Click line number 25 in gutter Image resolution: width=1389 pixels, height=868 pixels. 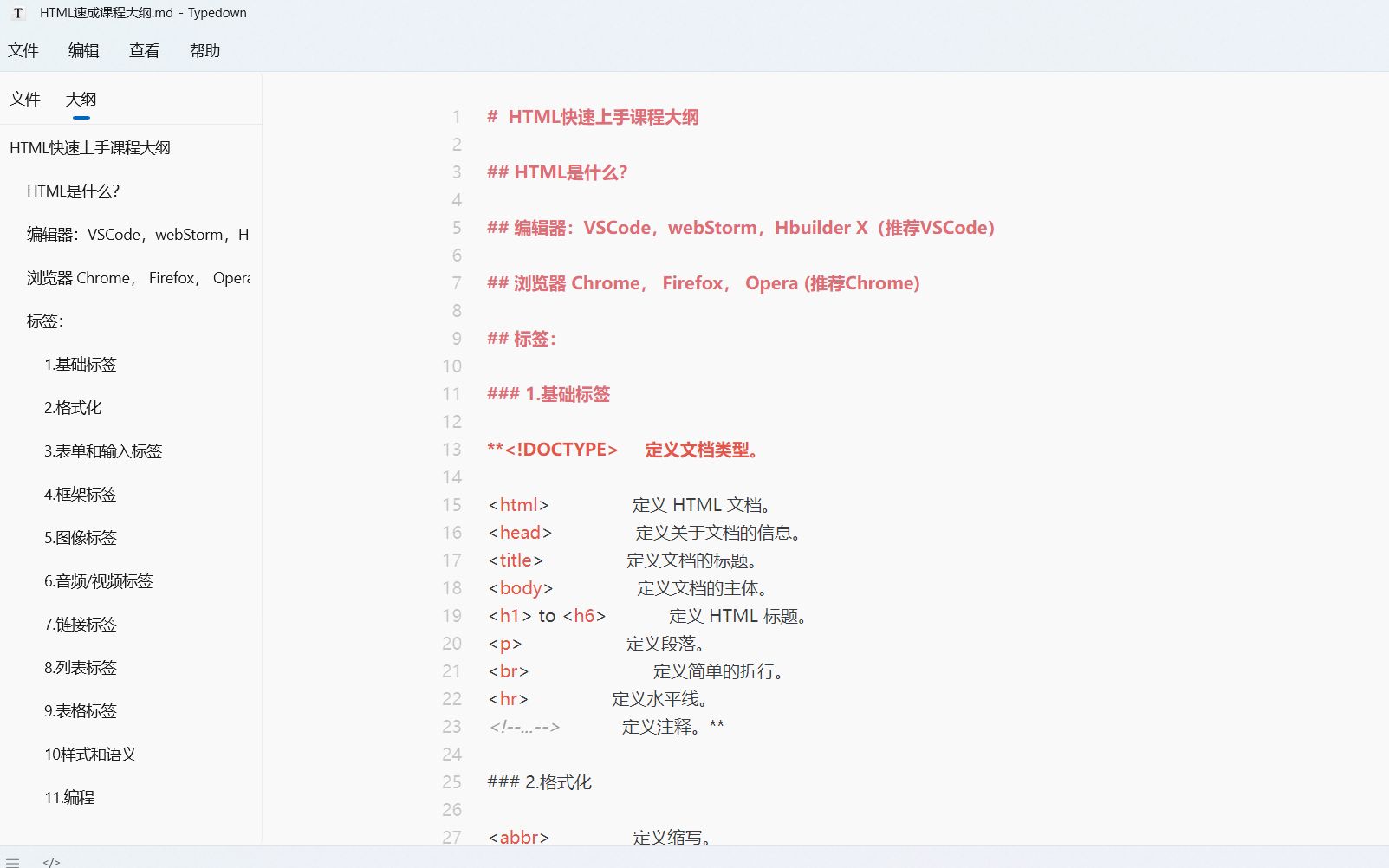(x=452, y=782)
